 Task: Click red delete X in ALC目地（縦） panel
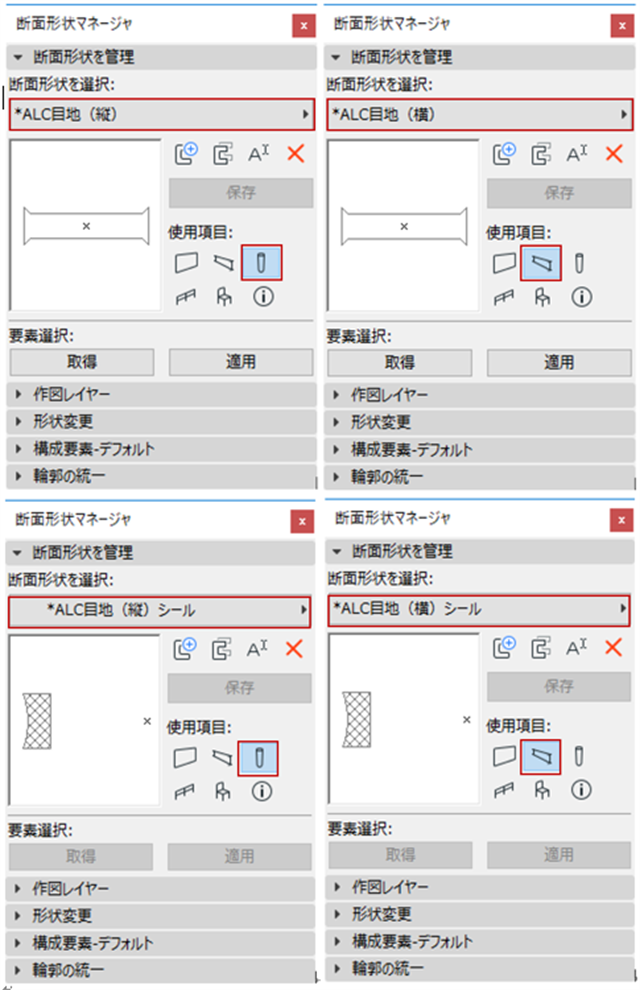(x=295, y=154)
